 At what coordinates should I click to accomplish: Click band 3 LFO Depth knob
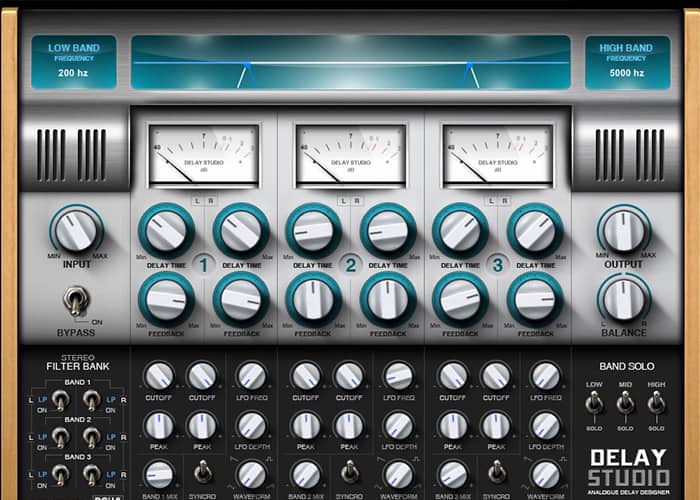tap(546, 425)
